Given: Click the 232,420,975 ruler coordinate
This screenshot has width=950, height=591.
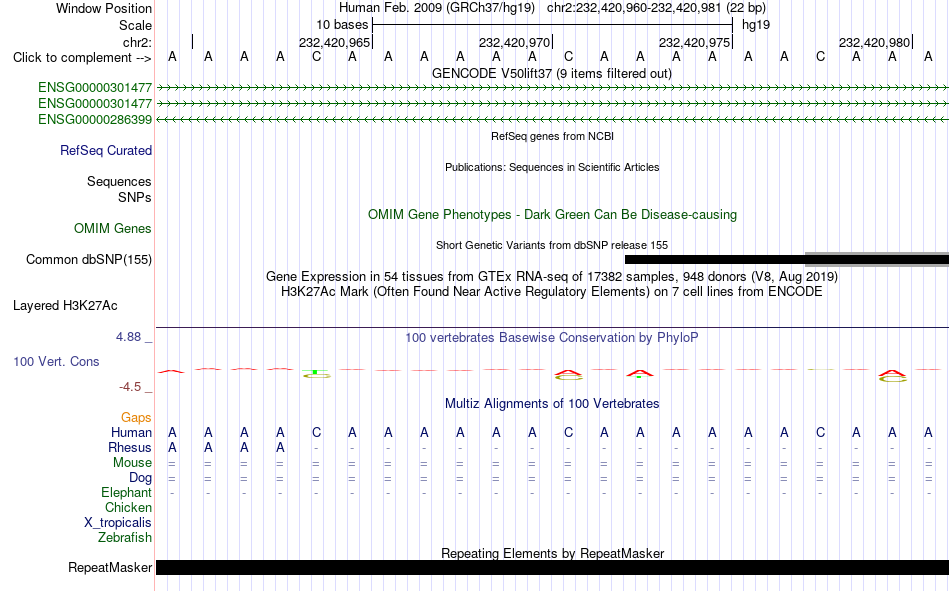Looking at the screenshot, I should (694, 42).
